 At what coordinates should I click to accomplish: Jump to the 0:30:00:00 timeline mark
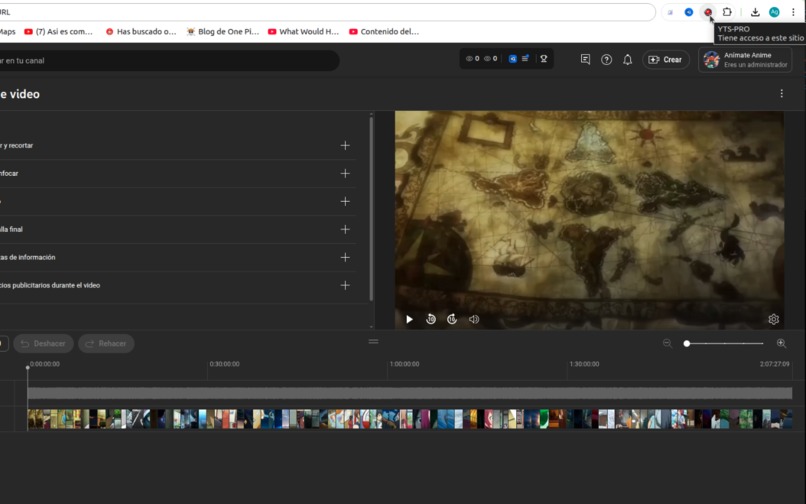coord(225,364)
